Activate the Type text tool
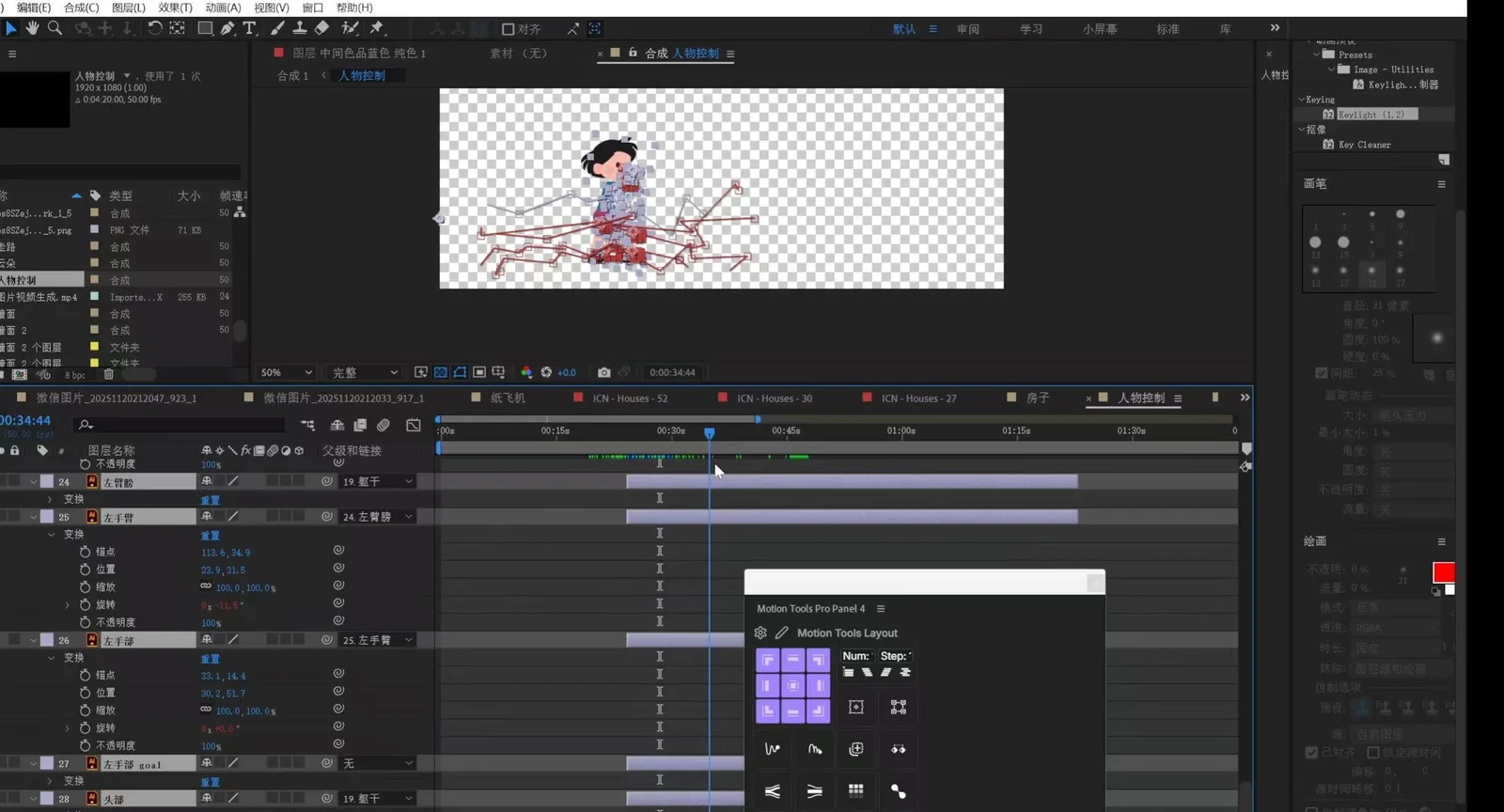Viewport: 1504px width, 812px height. tap(250, 28)
